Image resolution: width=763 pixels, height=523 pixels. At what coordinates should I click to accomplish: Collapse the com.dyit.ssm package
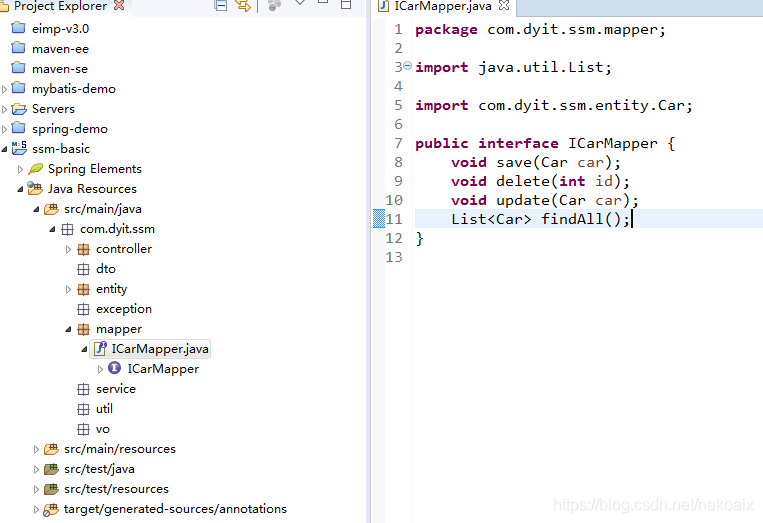pos(53,229)
